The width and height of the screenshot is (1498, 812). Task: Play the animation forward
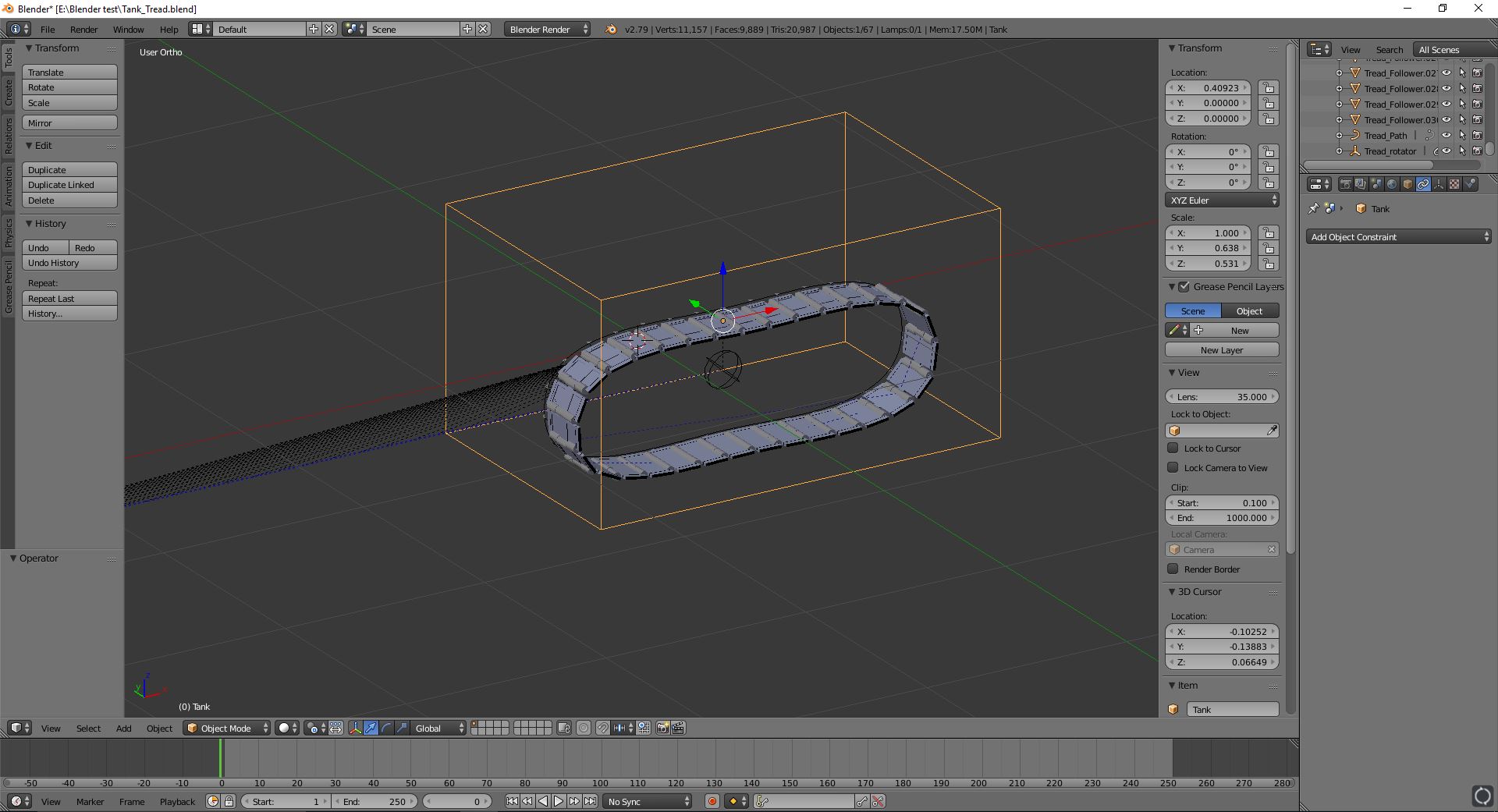point(559,801)
